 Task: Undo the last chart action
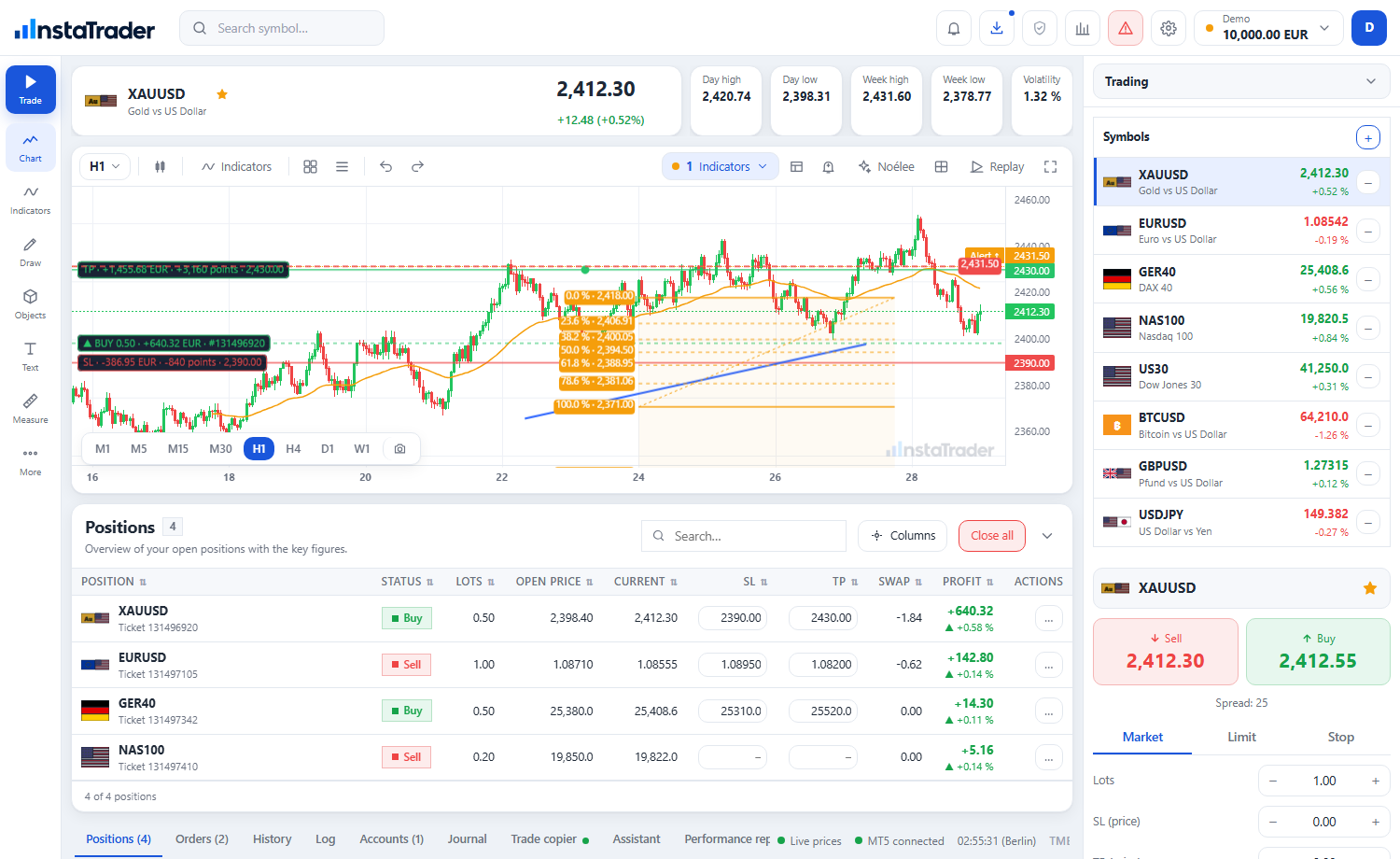385,166
